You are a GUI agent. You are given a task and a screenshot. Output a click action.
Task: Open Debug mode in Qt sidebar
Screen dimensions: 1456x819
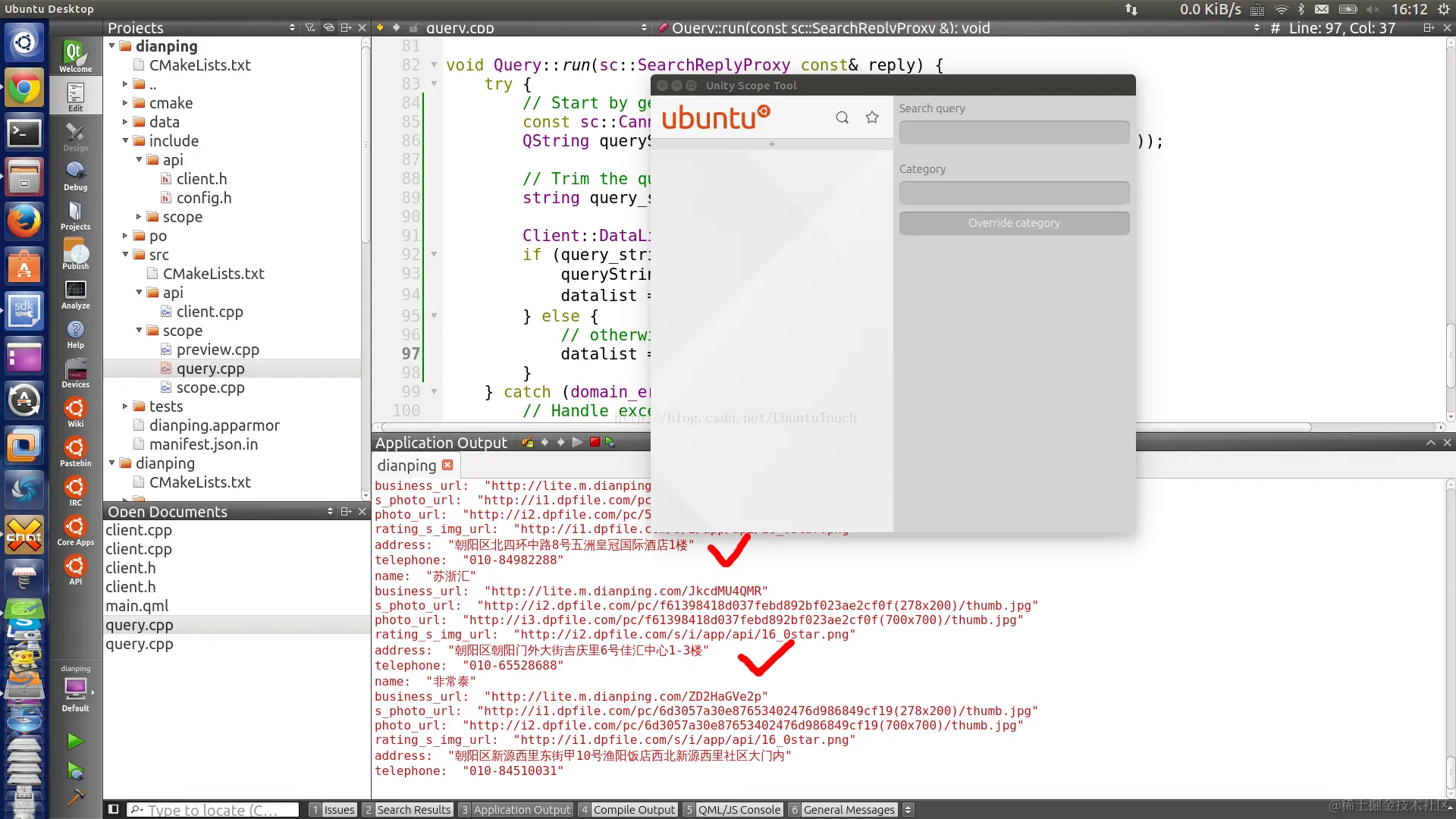coord(75,176)
